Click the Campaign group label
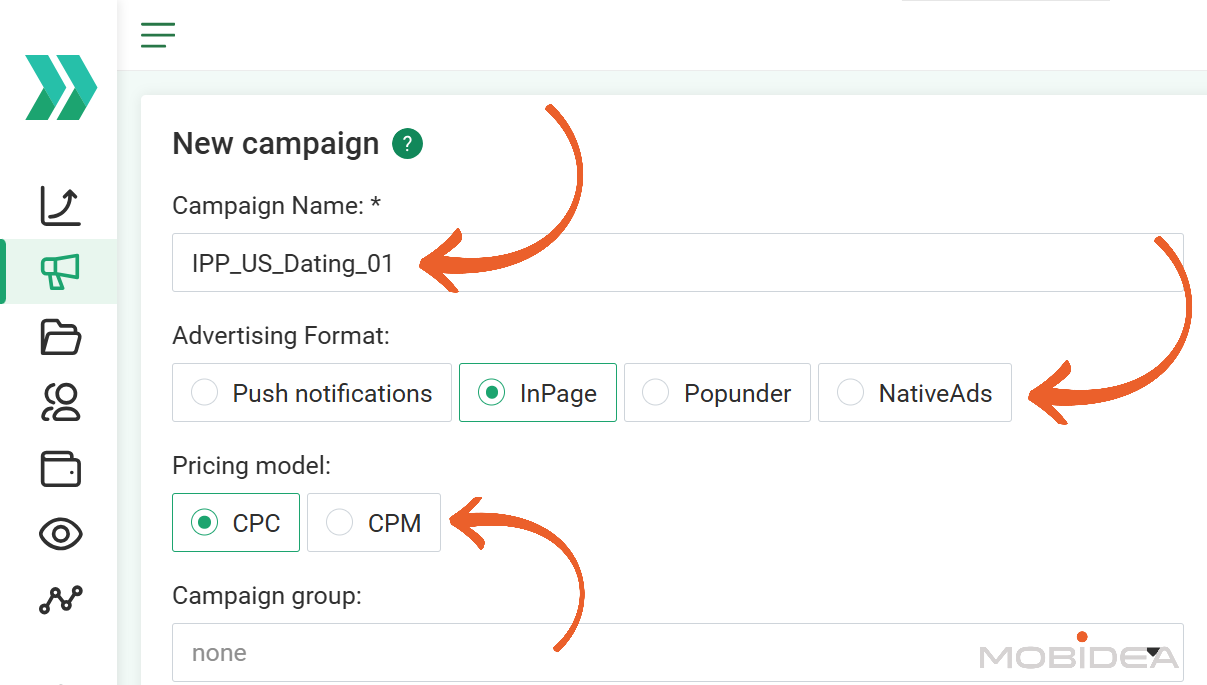This screenshot has width=1207, height=685. click(x=267, y=596)
